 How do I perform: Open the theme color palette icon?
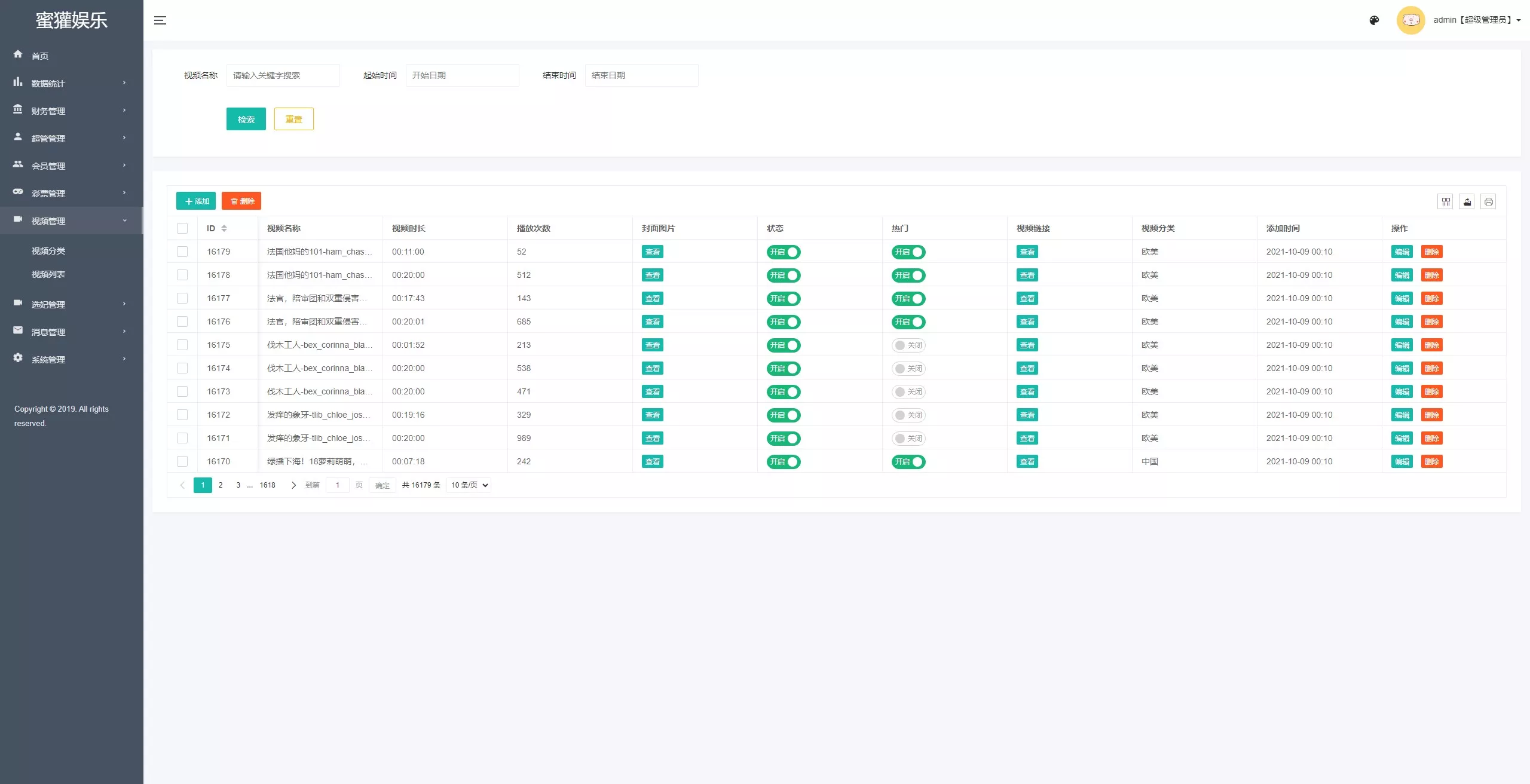[1374, 20]
